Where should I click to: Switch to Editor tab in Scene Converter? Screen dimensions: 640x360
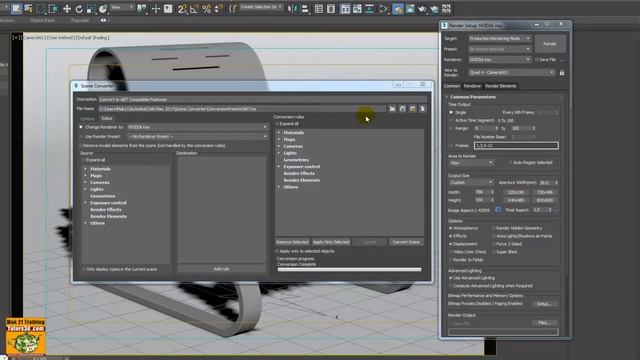(107, 118)
